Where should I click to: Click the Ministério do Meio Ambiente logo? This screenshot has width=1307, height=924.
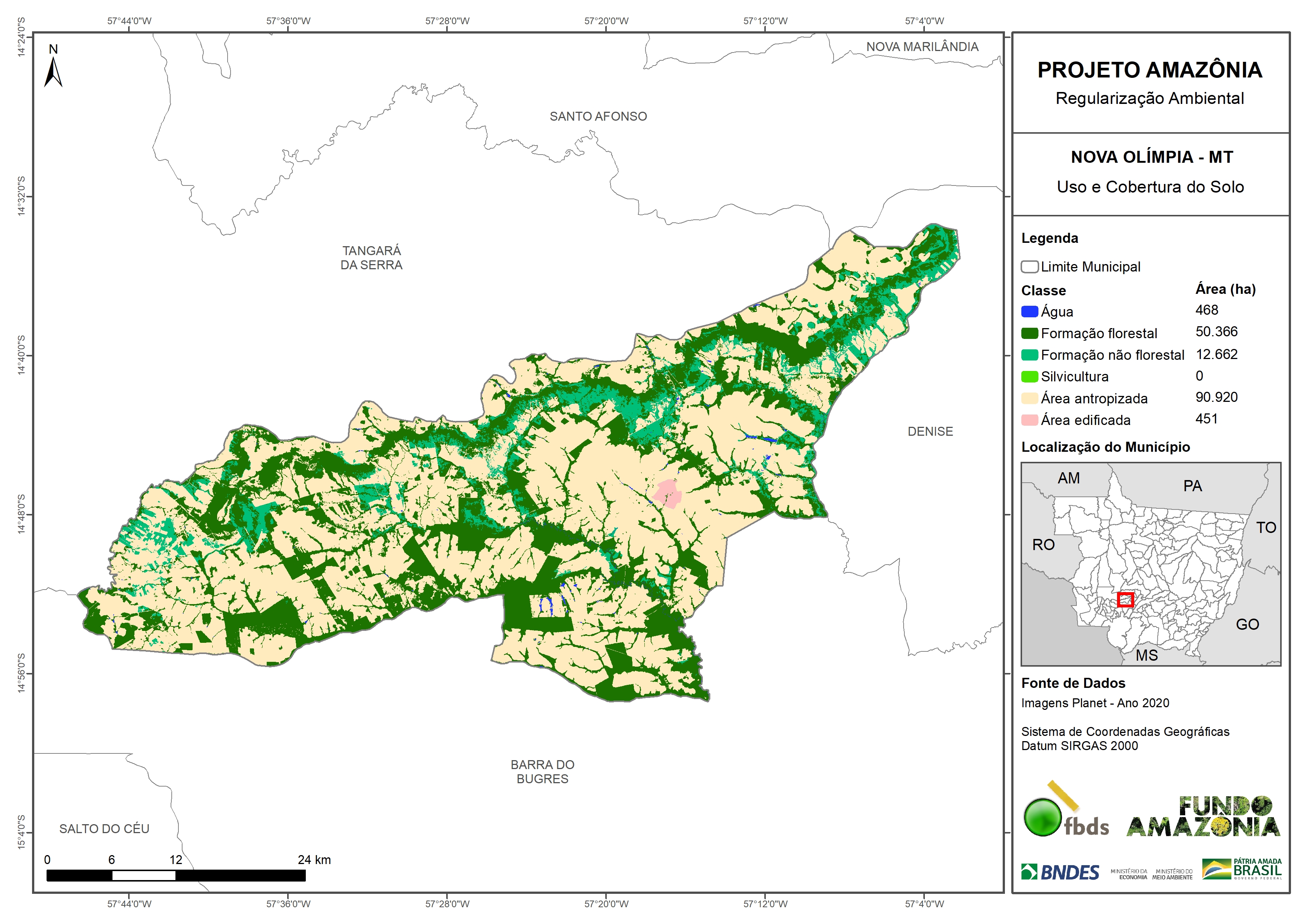pos(1172,874)
